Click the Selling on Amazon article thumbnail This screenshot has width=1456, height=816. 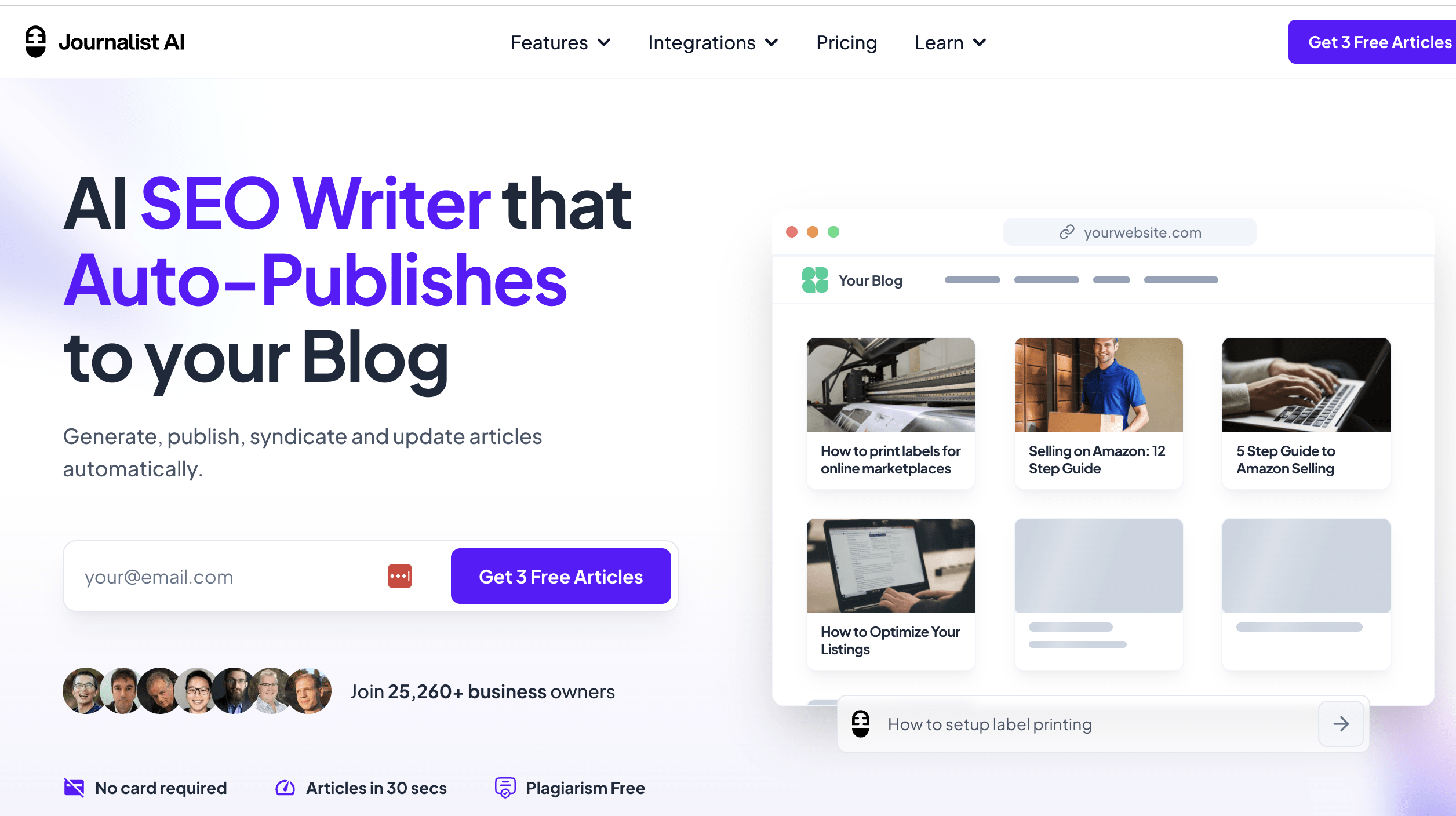(x=1097, y=384)
